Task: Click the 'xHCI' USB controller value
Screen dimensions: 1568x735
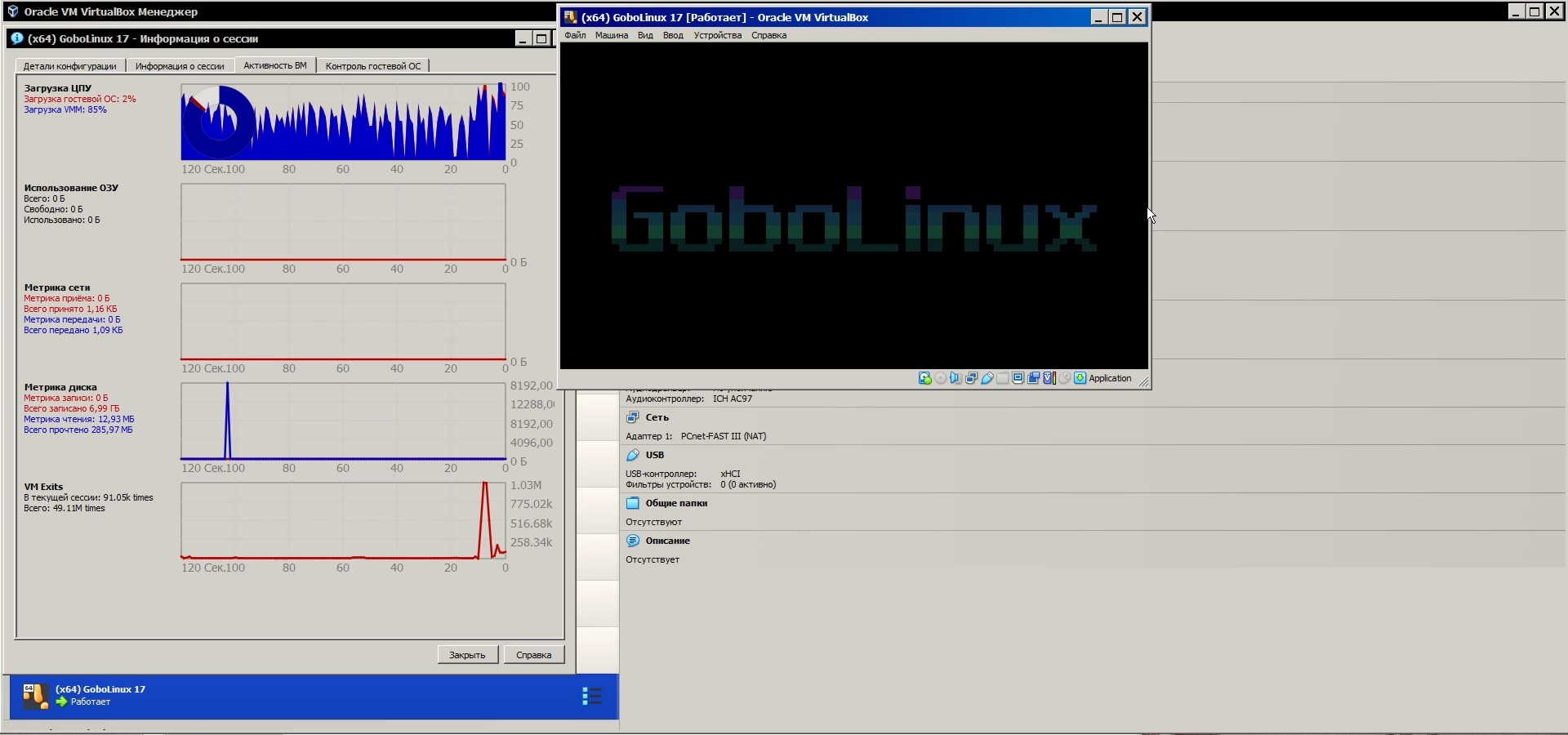Action: [730, 474]
